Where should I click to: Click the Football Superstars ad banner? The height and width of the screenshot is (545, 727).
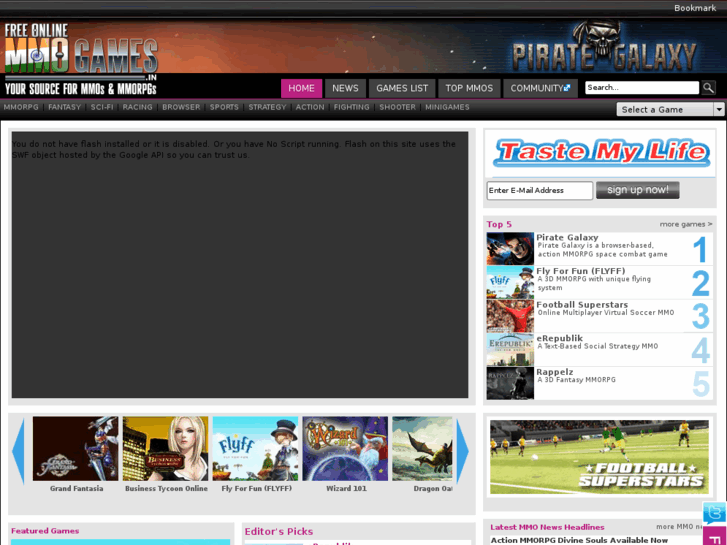(x=599, y=457)
